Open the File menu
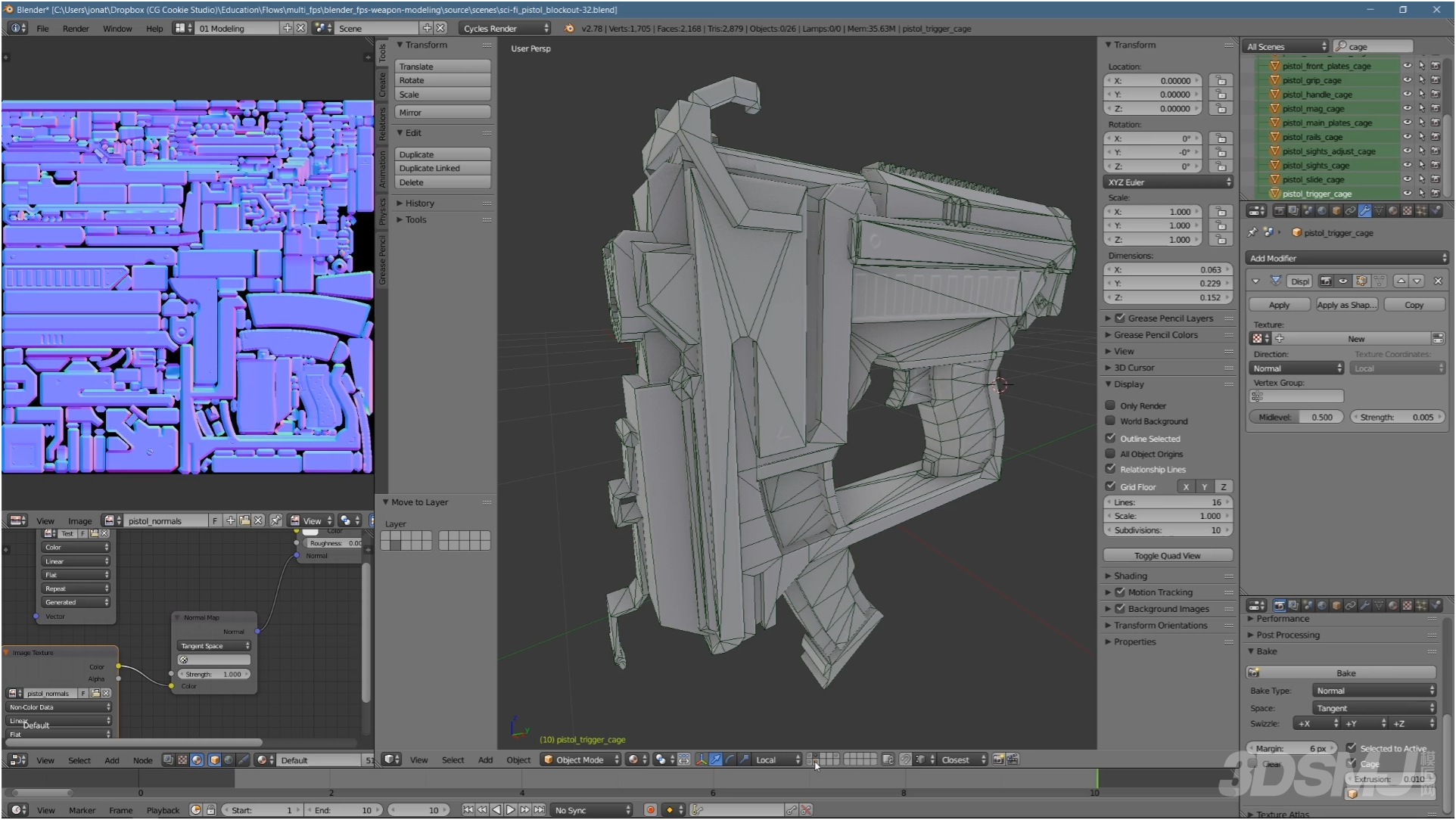The width and height of the screenshot is (1456, 820). coord(42,28)
